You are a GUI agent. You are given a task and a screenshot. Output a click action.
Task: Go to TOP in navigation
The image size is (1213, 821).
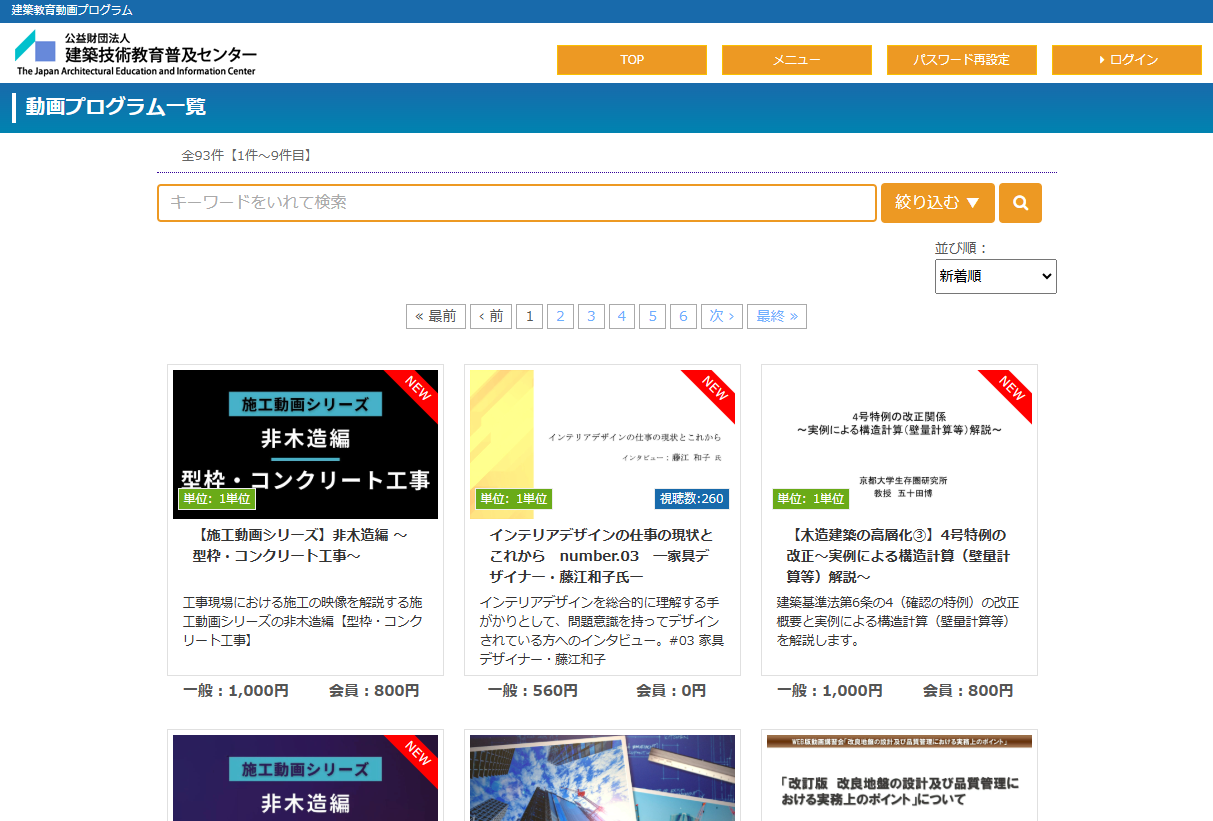click(x=632, y=60)
